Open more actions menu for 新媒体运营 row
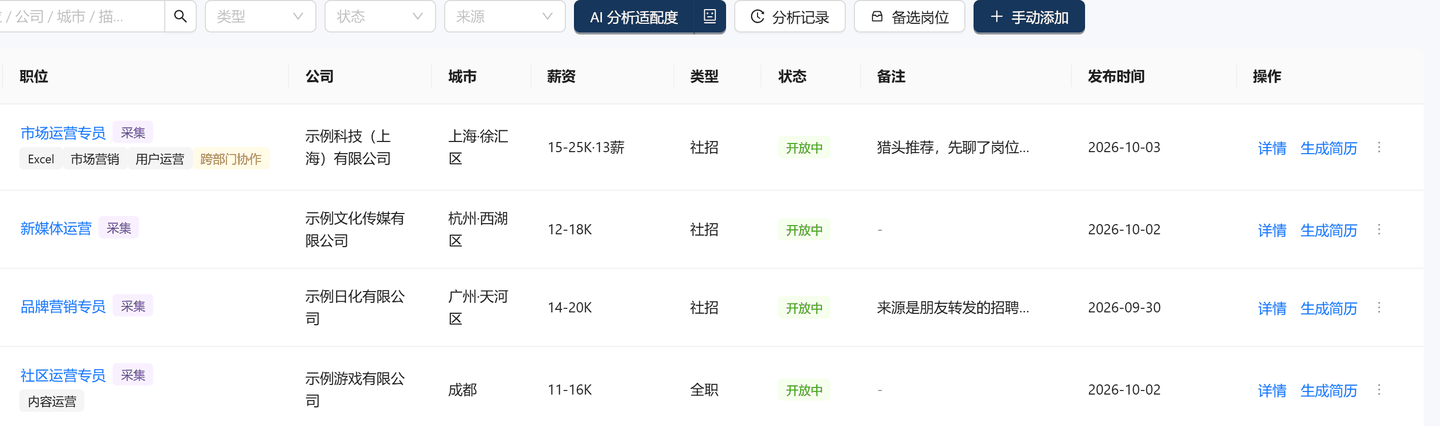The image size is (1440, 426). coord(1379,229)
